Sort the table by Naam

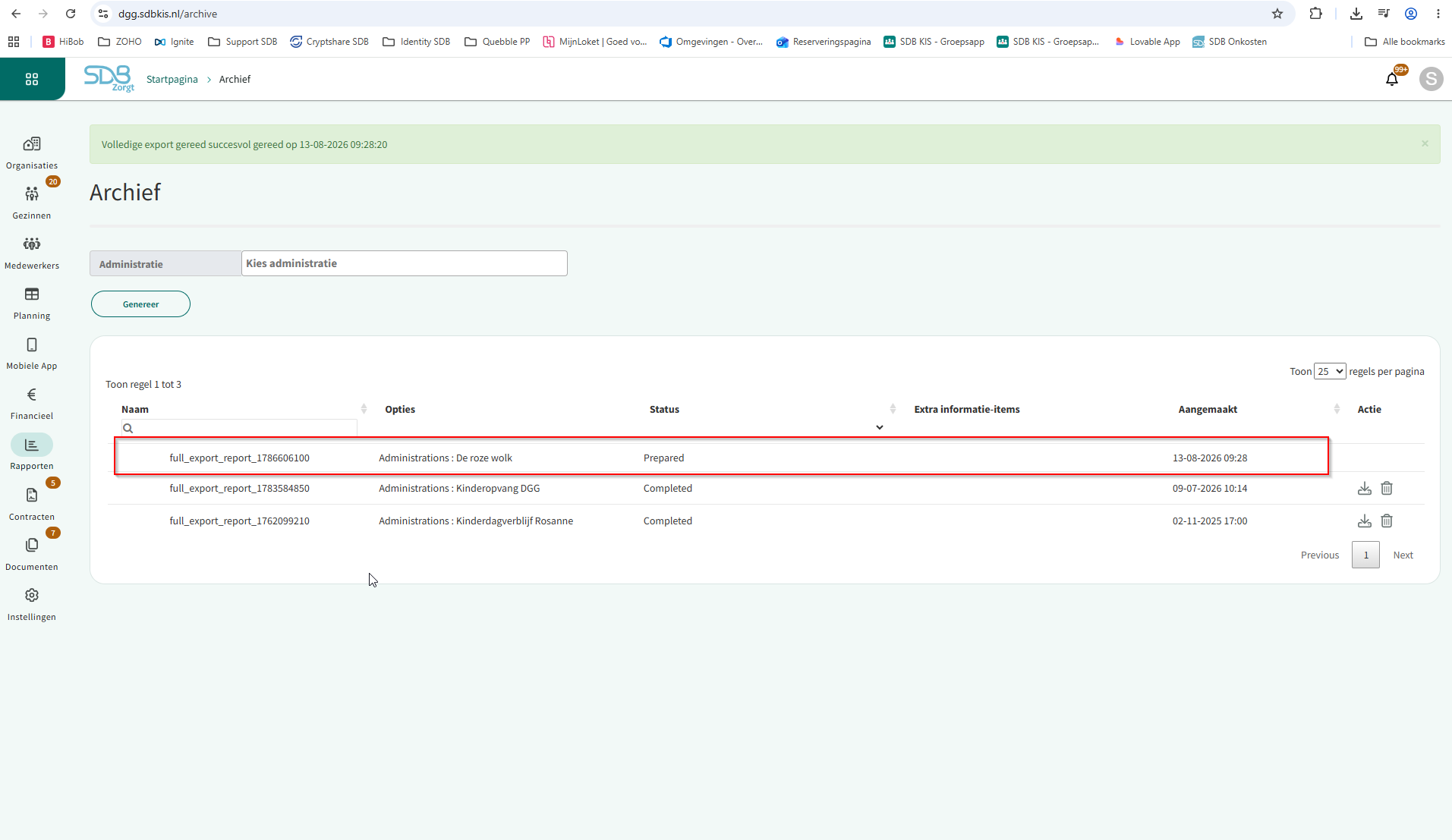pos(364,409)
